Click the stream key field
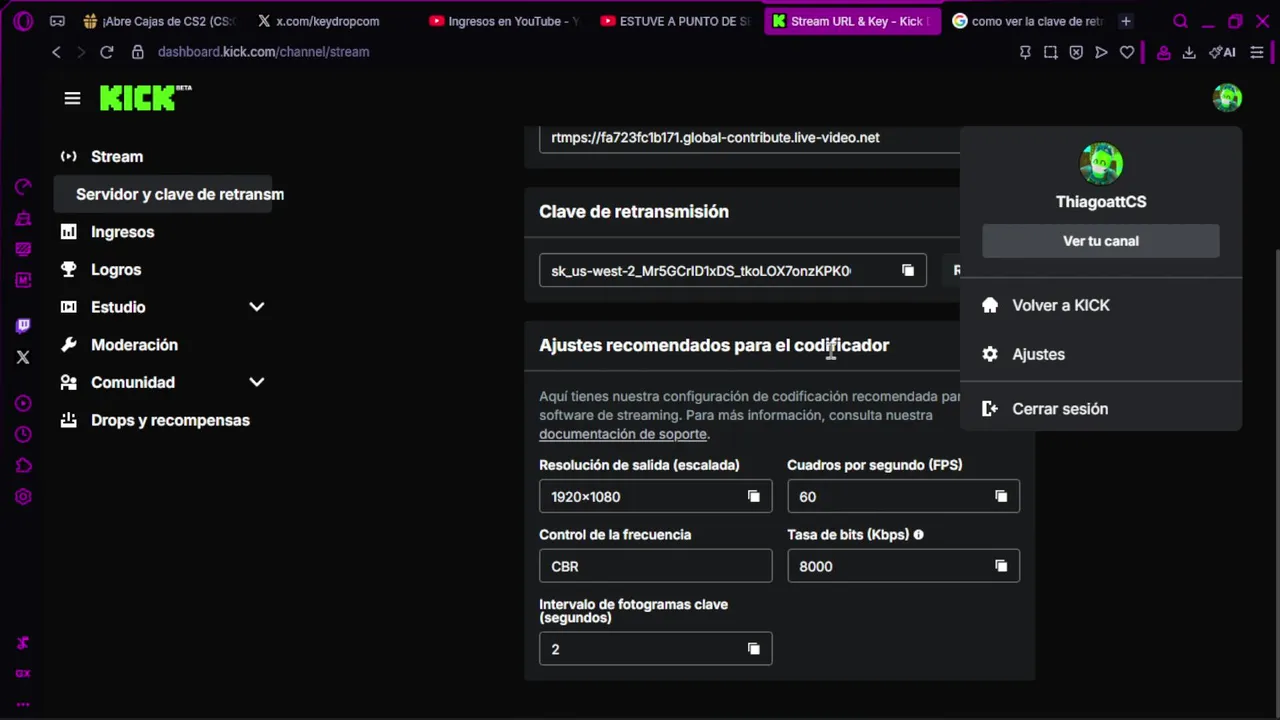 pyautogui.click(x=733, y=271)
